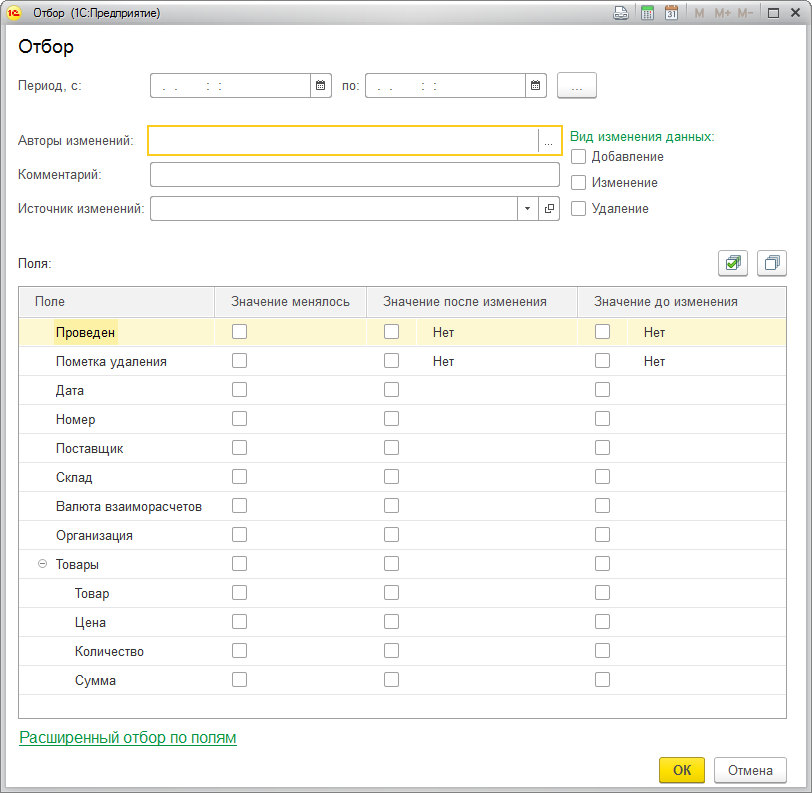The height and width of the screenshot is (793, 812).
Task: Select the Поставщик row in fields table
Action: point(90,449)
